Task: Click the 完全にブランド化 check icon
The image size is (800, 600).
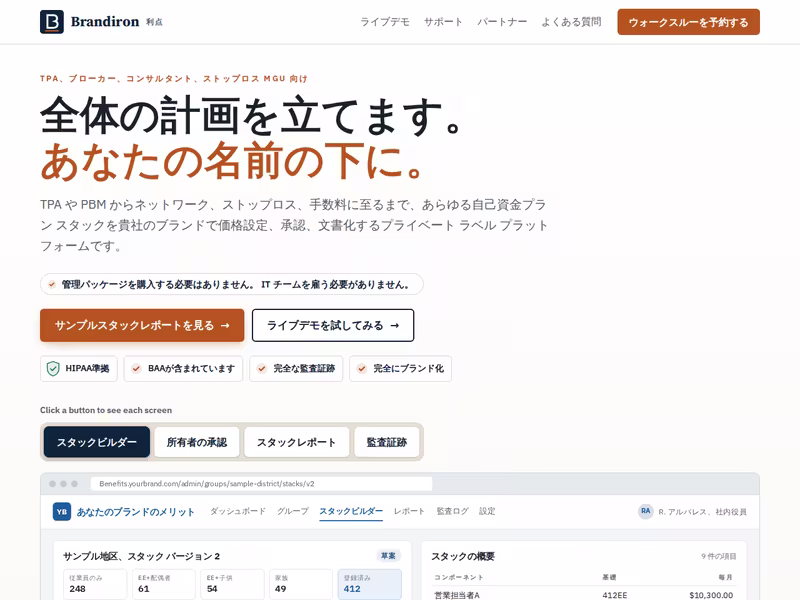Action: click(x=362, y=368)
